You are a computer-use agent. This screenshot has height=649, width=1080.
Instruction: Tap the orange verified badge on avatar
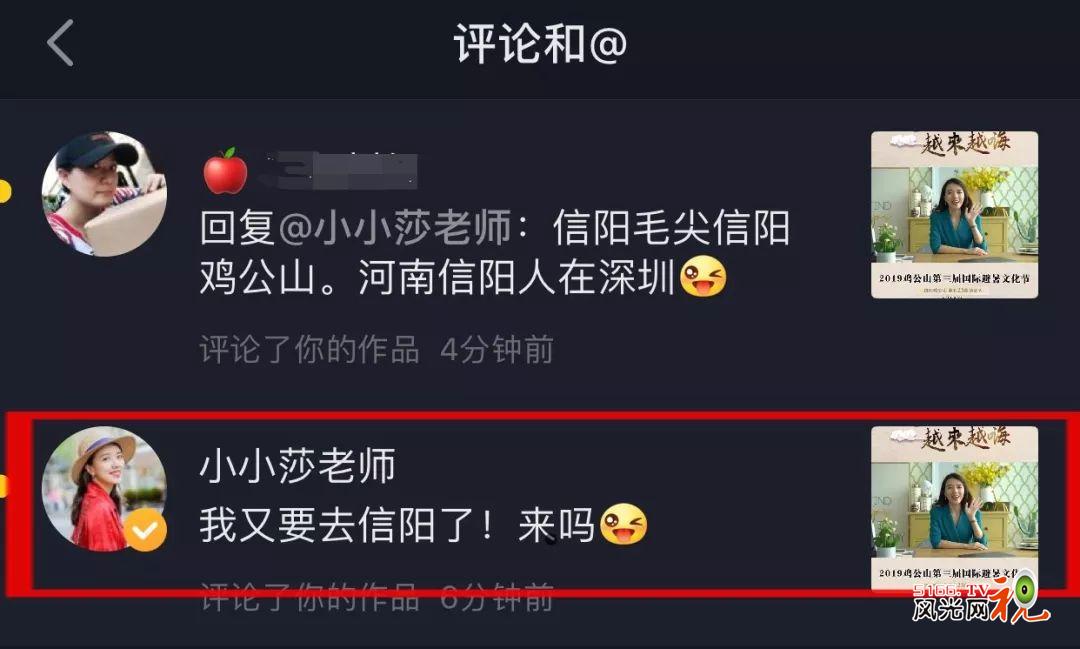tap(145, 529)
